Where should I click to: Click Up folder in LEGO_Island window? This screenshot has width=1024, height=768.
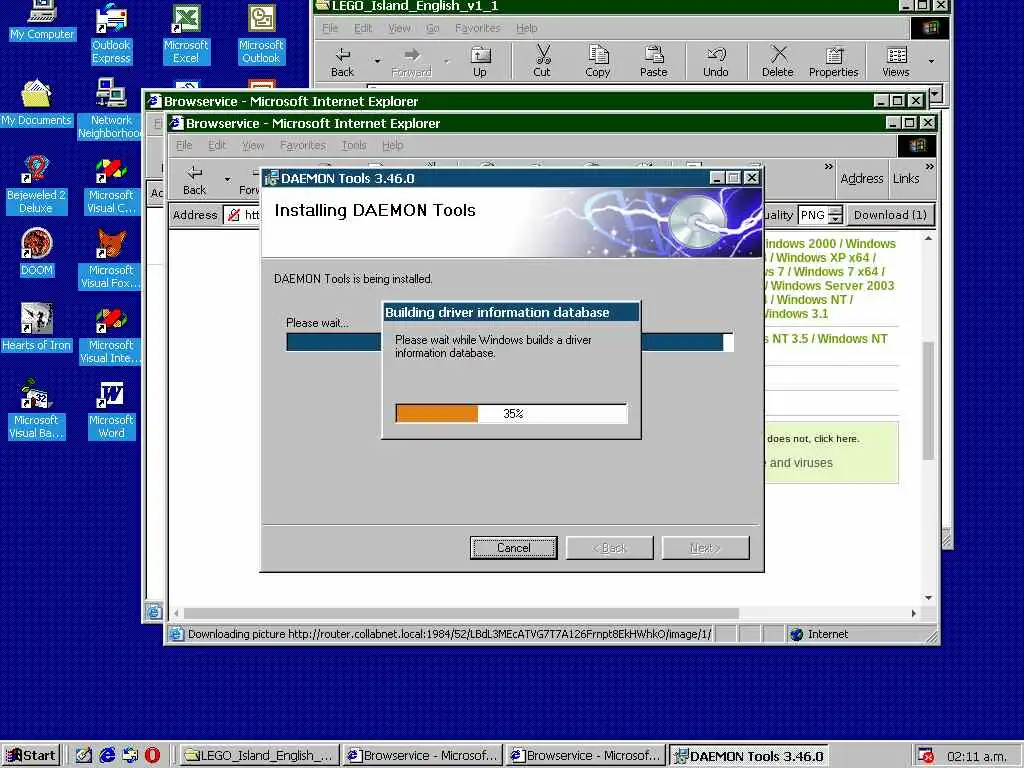click(480, 62)
